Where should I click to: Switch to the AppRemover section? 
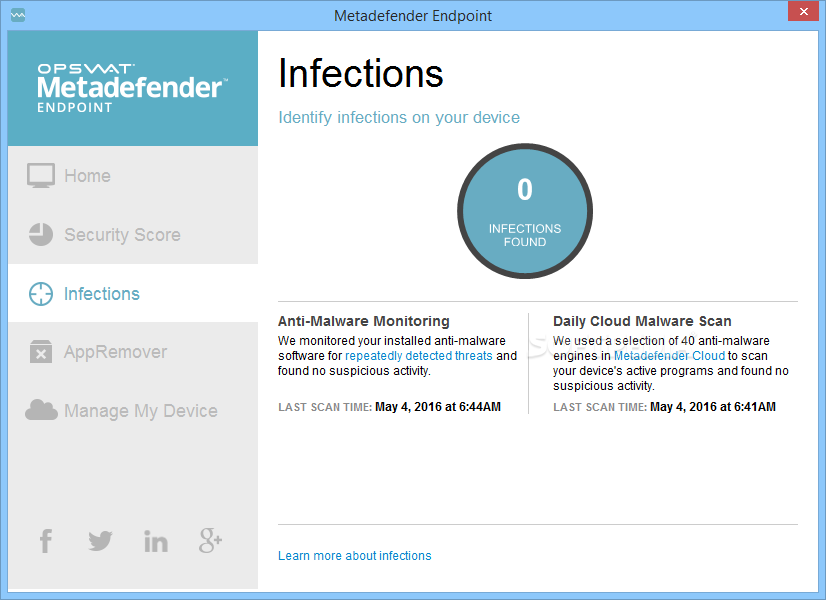coord(133,351)
